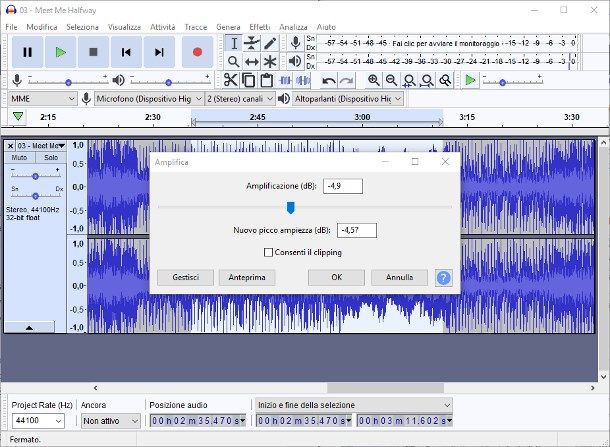Click the Gestisci button
This screenshot has width=610, height=447.
pyautogui.click(x=186, y=277)
